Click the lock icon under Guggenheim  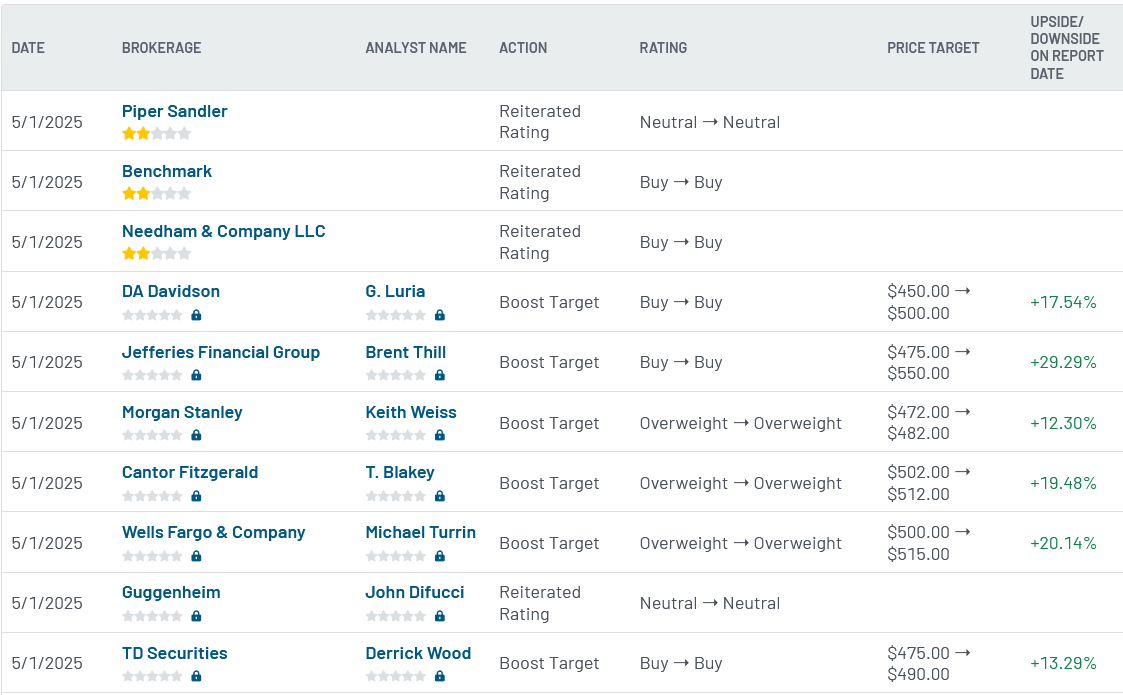196,616
